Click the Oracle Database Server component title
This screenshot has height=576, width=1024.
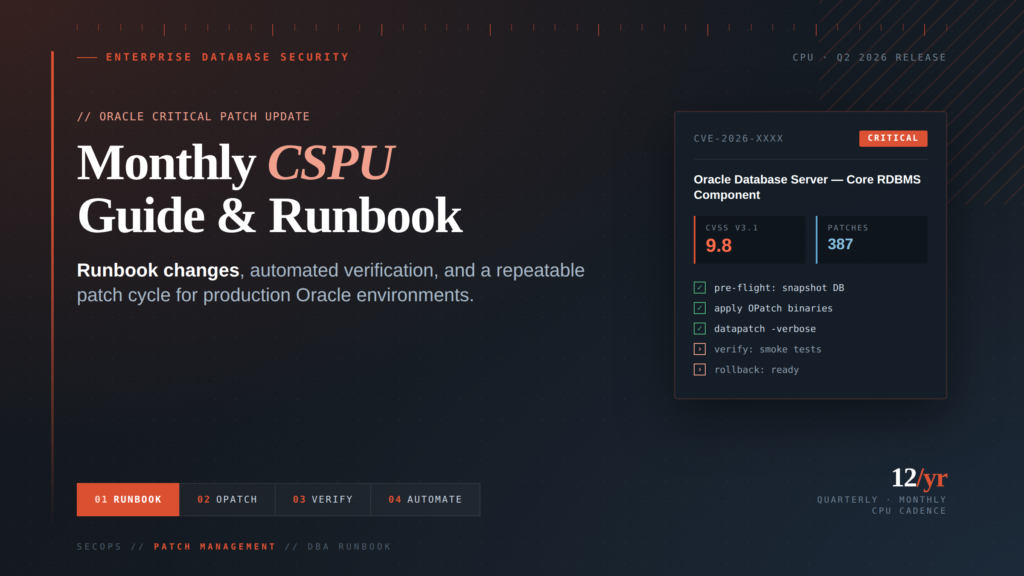point(807,187)
